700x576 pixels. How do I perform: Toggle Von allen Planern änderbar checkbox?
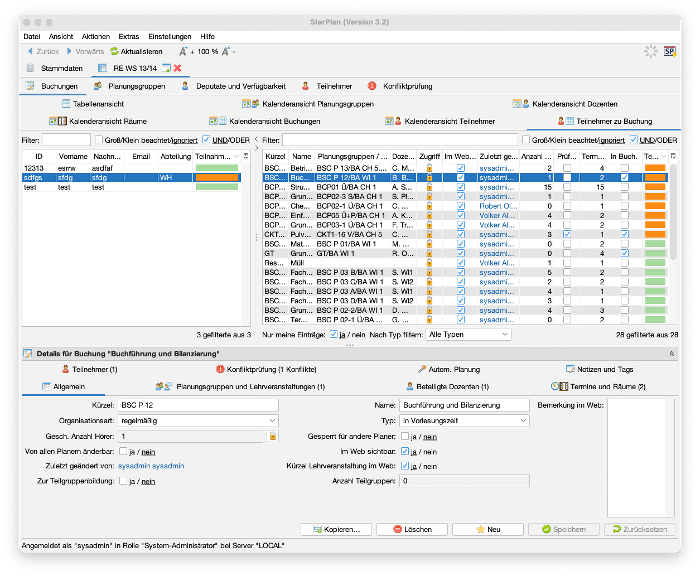tap(123, 451)
